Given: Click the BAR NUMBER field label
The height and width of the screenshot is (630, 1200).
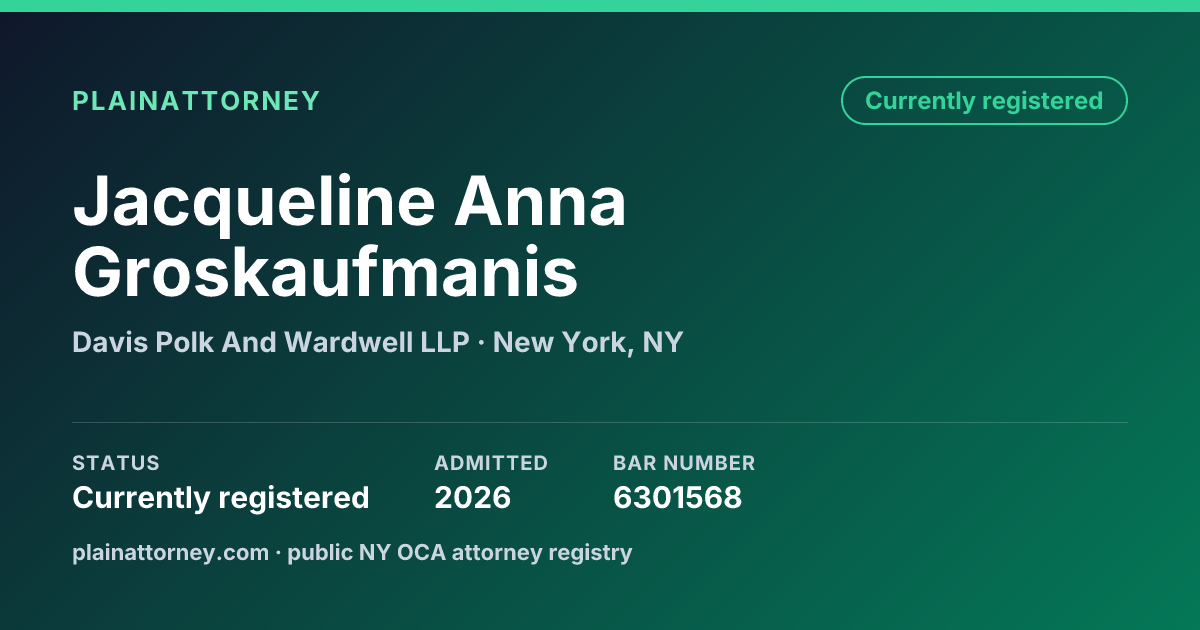Looking at the screenshot, I should [684, 463].
